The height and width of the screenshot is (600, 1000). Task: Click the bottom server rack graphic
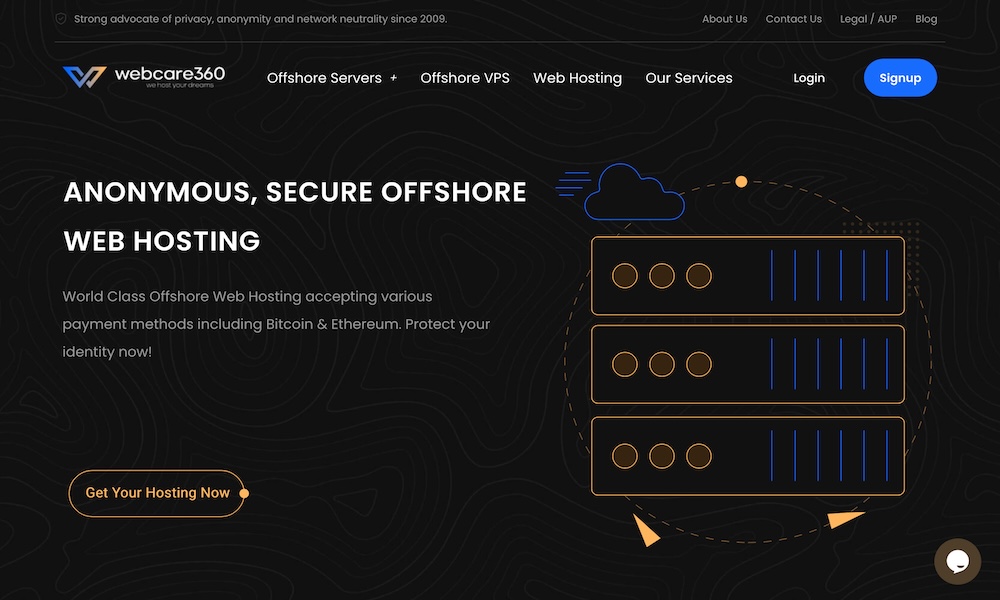[x=747, y=456]
